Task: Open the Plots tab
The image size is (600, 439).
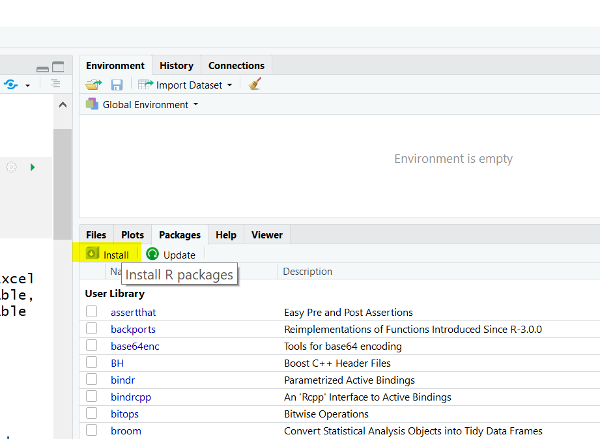Action: tap(132, 235)
